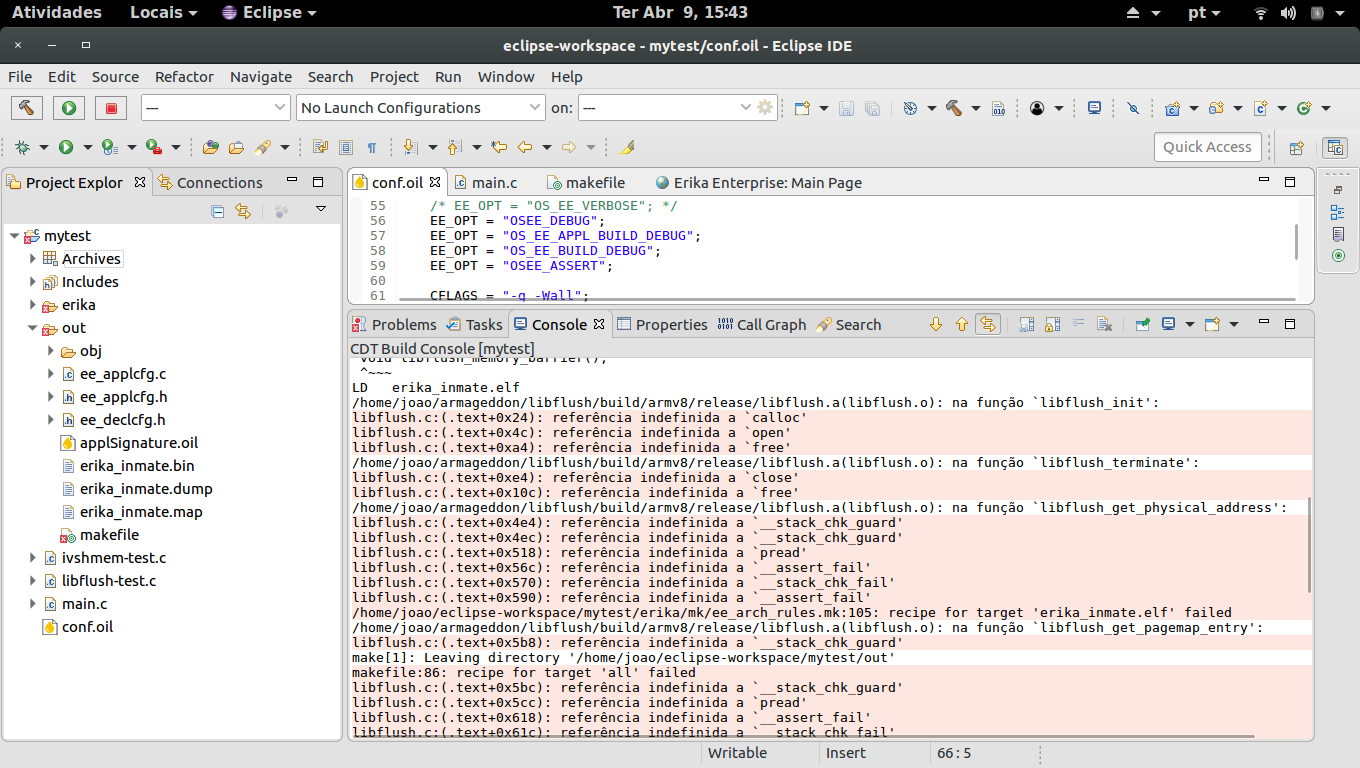Switch to the Problems tab
The height and width of the screenshot is (768, 1360).
(x=395, y=325)
